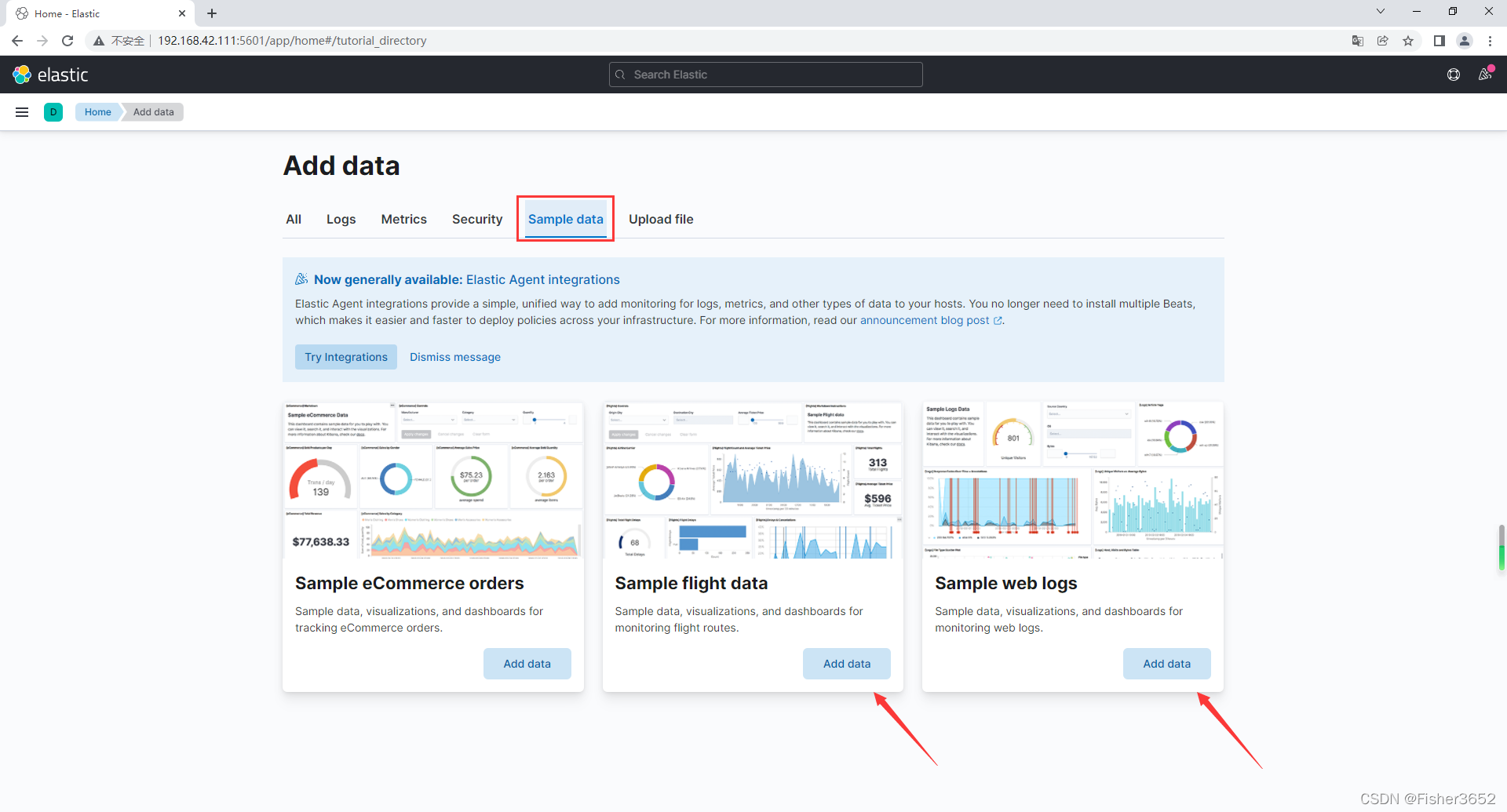Focus the Search Elastic field
This screenshot has height=812, width=1507.
(x=766, y=75)
